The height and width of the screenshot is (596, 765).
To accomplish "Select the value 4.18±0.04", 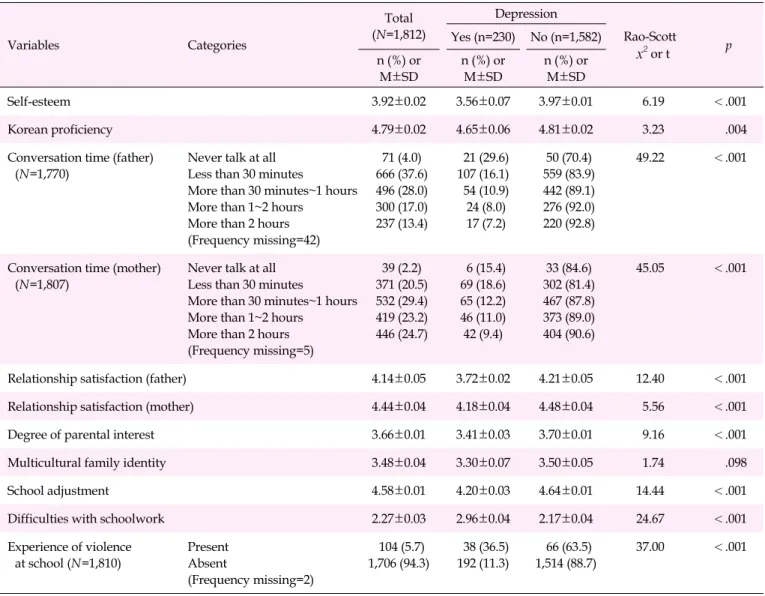I will pyautogui.click(x=483, y=406).
